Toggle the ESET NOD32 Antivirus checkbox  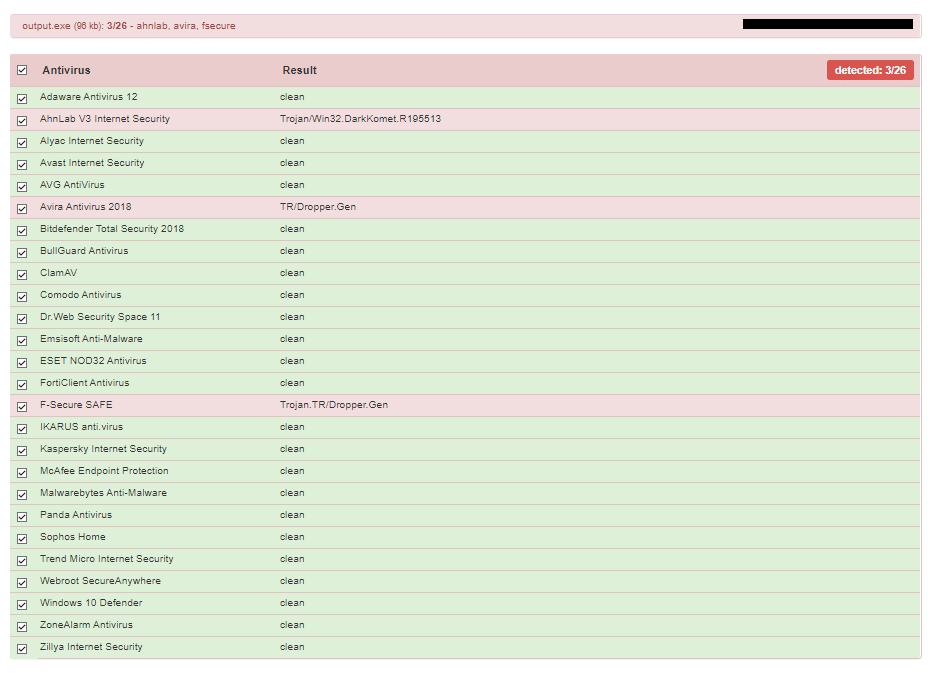pyautogui.click(x=22, y=363)
